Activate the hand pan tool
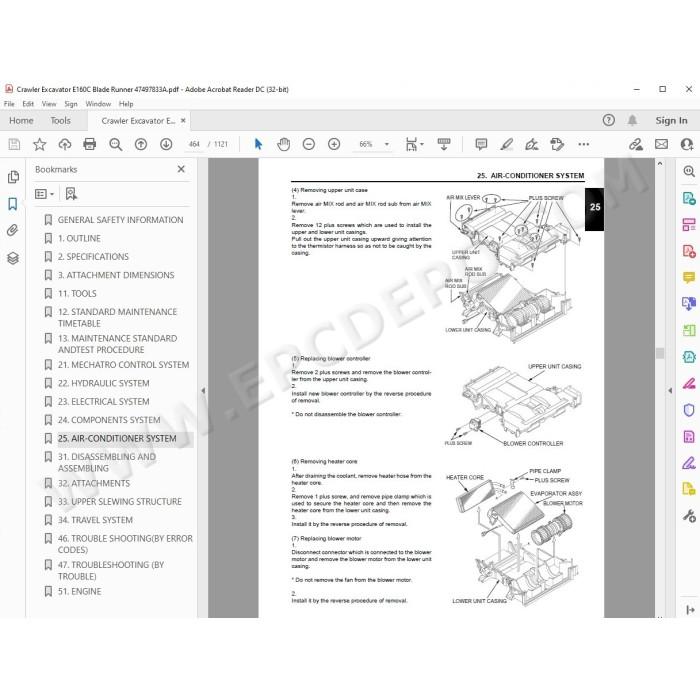 [x=283, y=144]
